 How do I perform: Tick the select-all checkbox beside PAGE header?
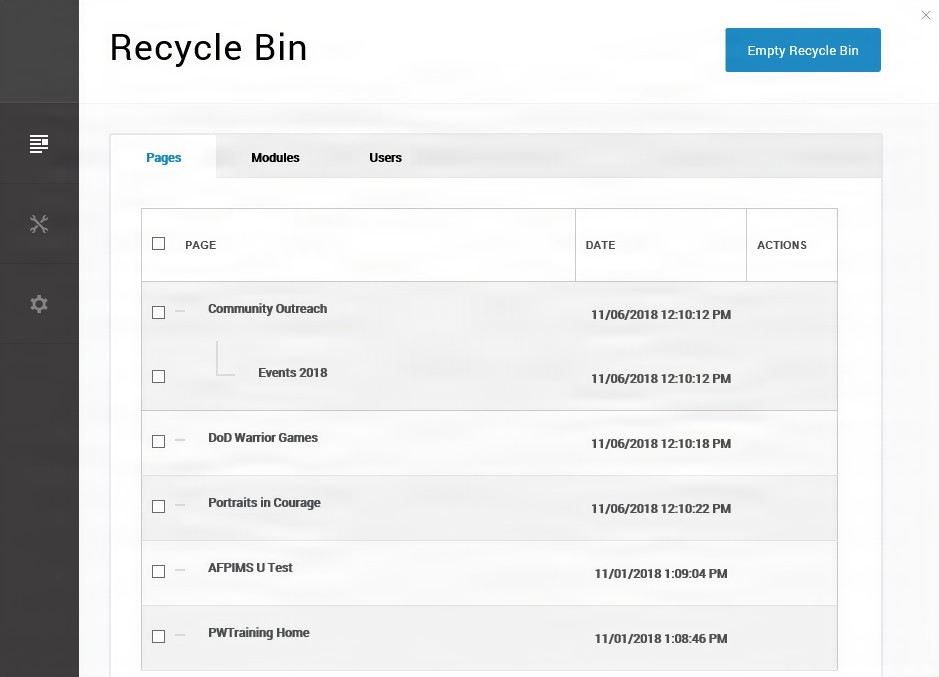click(158, 243)
